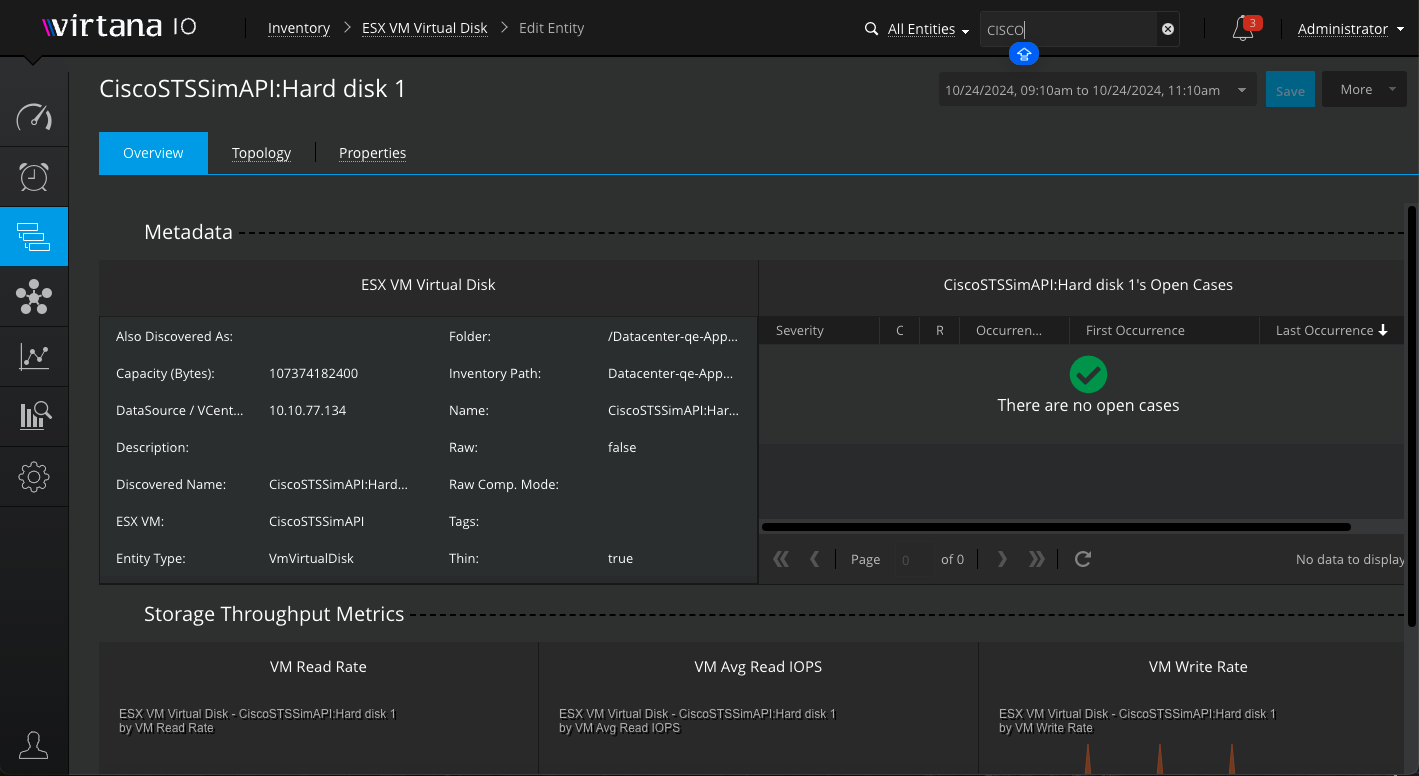This screenshot has width=1419, height=776.
Task: Click the Metadata section heading
Action: [188, 232]
